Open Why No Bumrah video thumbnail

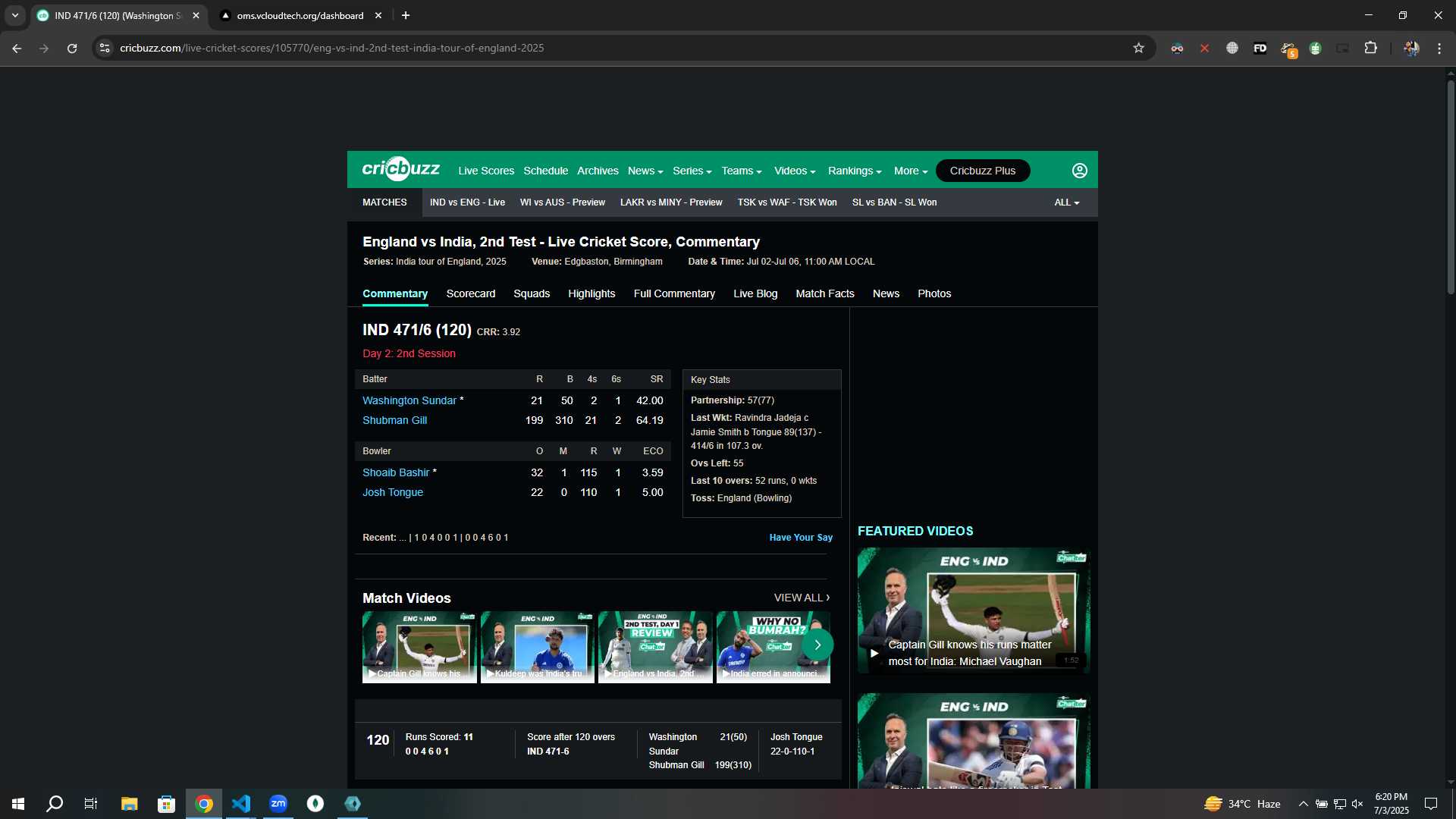click(x=773, y=647)
